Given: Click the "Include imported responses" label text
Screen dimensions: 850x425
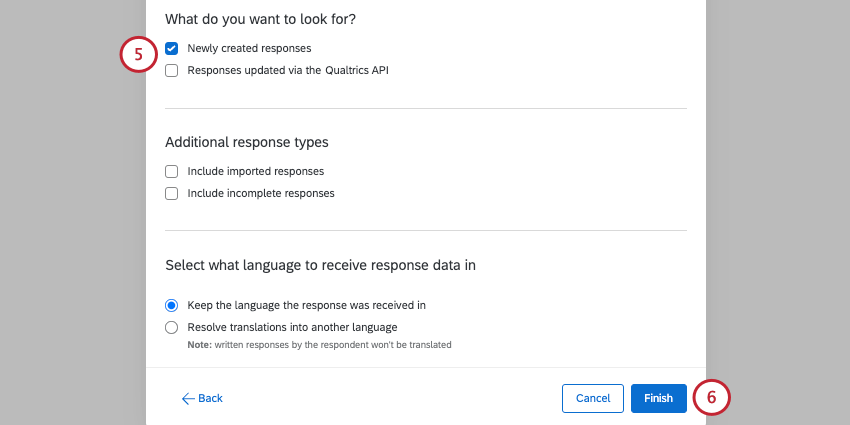Looking at the screenshot, I should click(256, 171).
